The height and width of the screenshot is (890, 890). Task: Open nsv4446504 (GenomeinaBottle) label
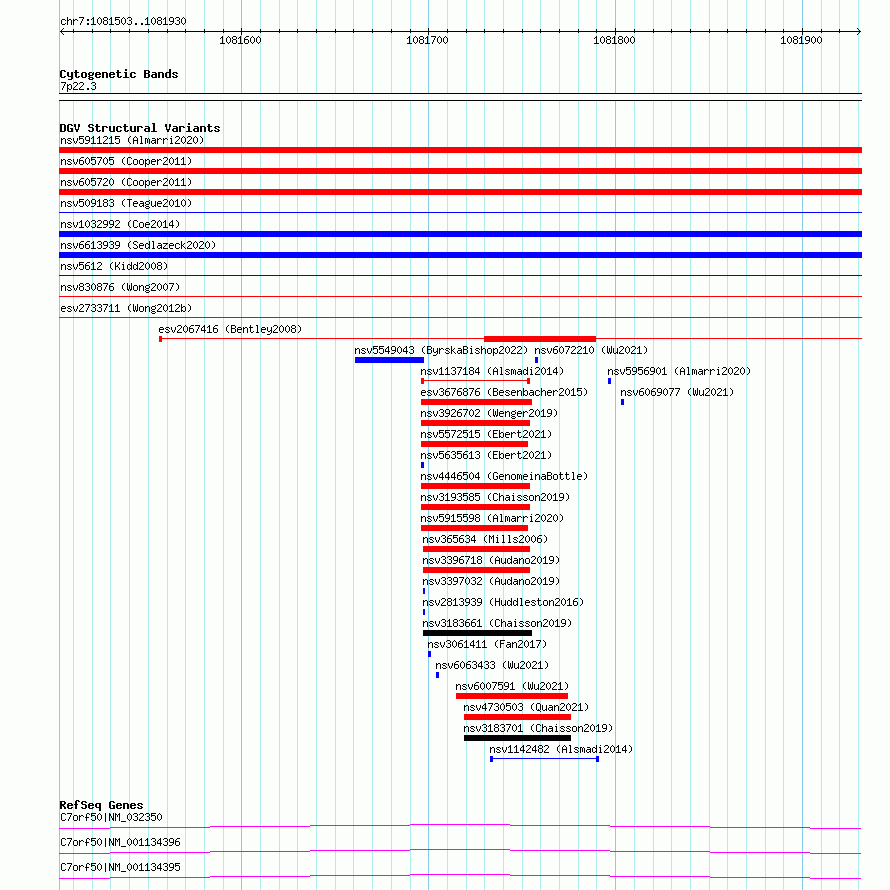(x=504, y=476)
